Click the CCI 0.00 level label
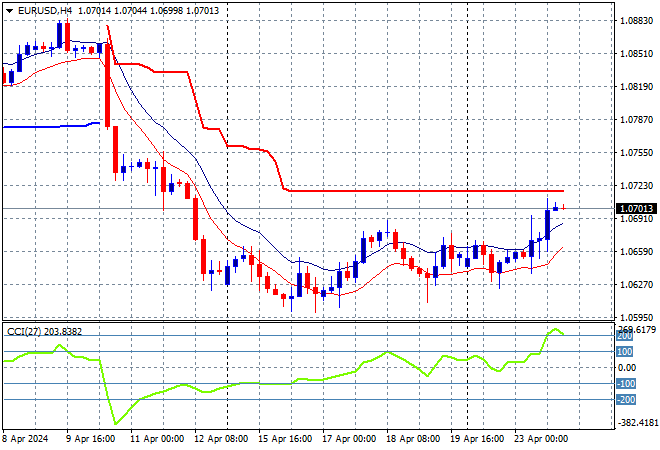The image size is (660, 450). tap(626, 368)
